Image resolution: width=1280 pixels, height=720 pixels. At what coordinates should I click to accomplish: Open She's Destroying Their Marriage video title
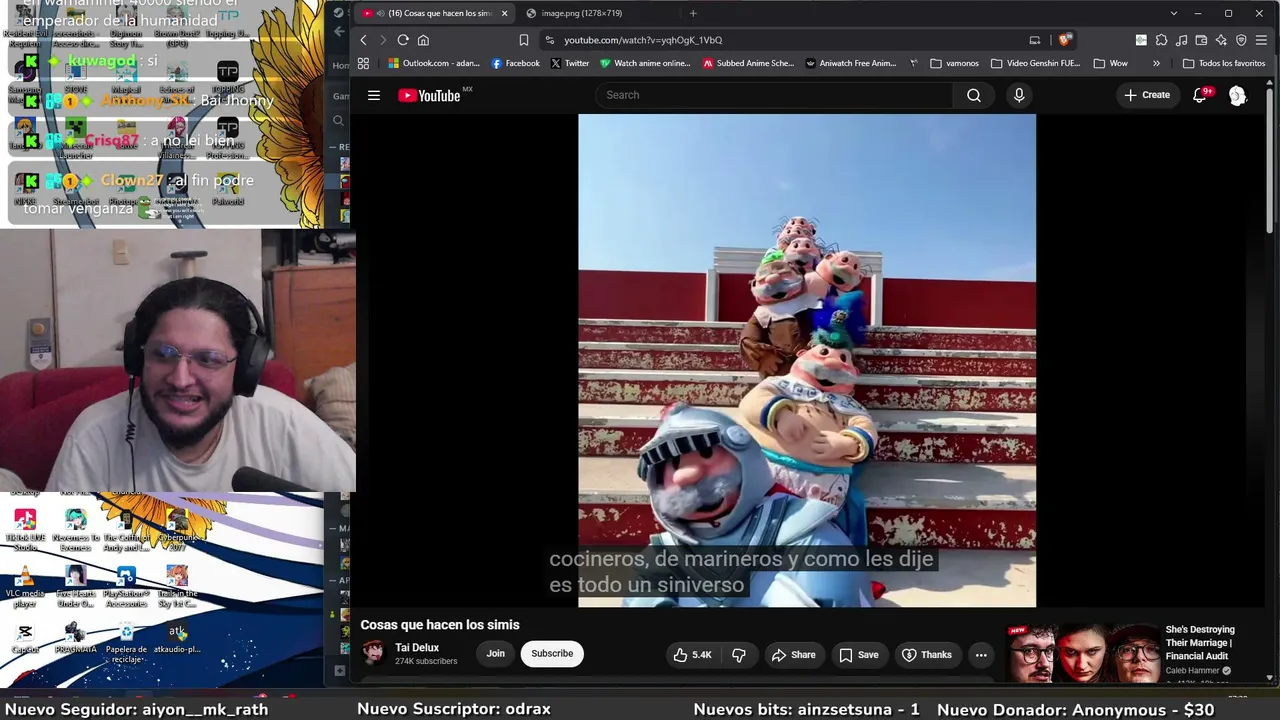click(x=1200, y=643)
